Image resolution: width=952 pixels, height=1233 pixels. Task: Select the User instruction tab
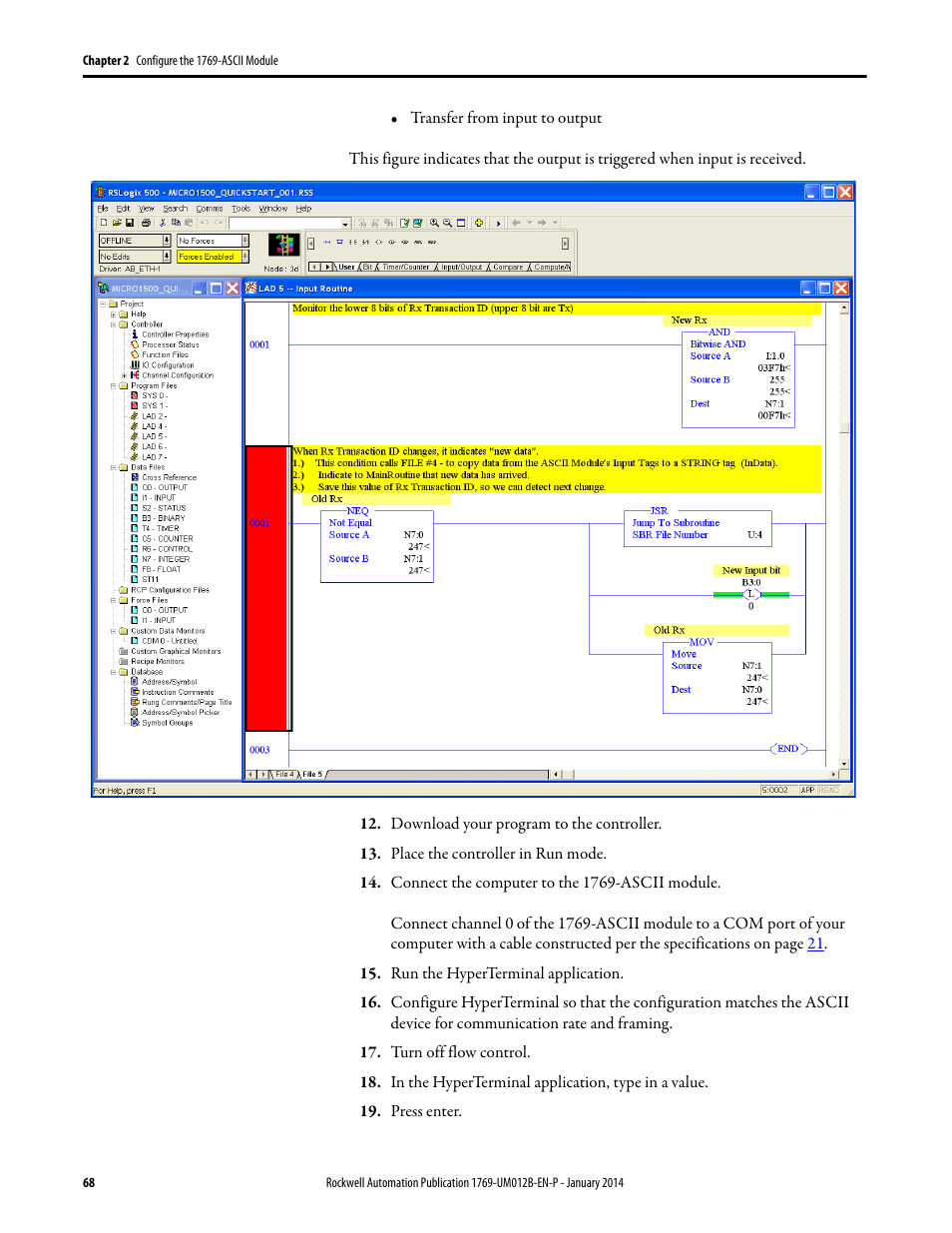(x=346, y=268)
